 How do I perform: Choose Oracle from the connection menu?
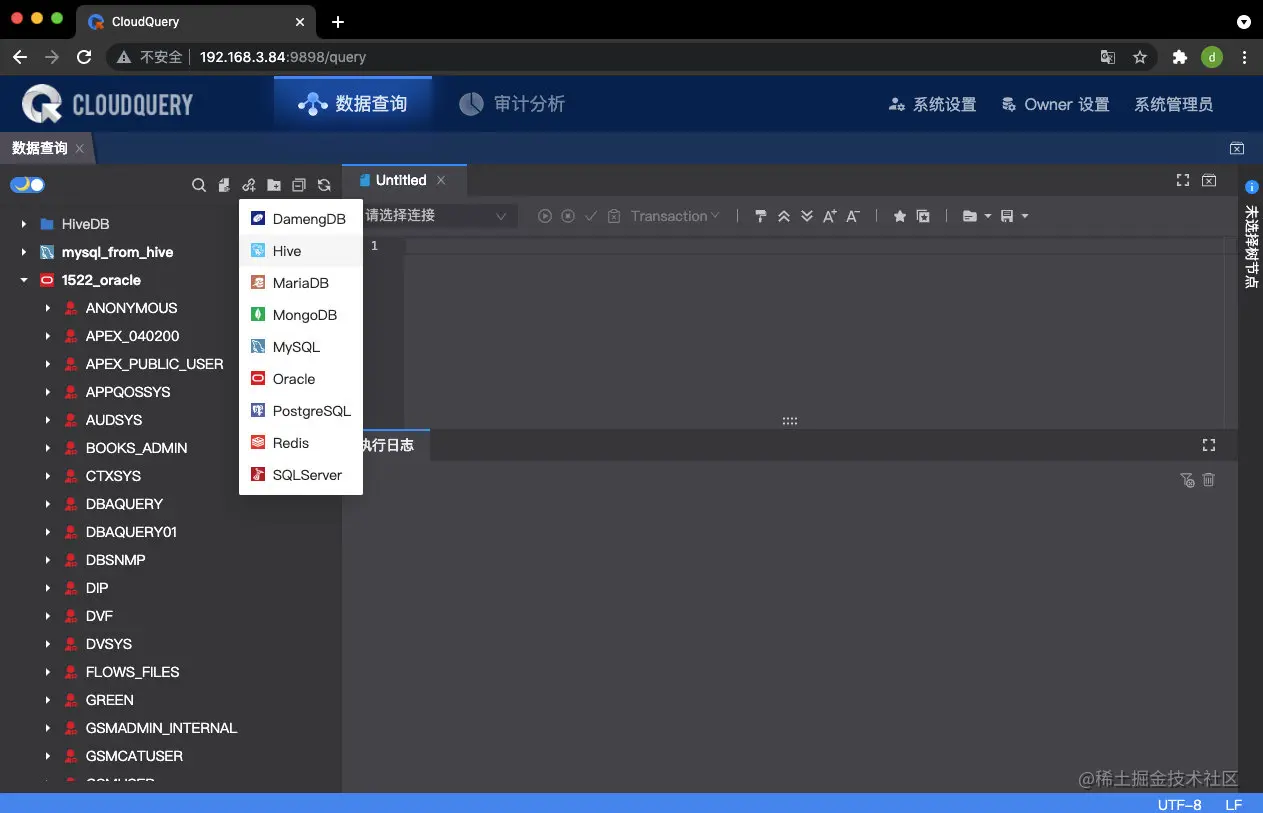[x=301, y=379]
